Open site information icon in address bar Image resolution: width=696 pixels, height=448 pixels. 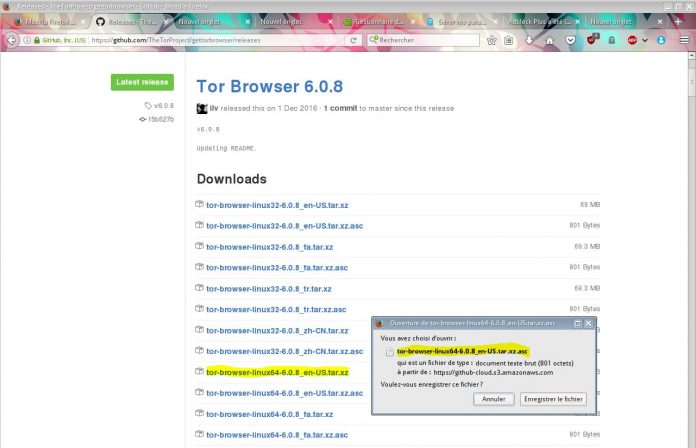[x=27, y=40]
